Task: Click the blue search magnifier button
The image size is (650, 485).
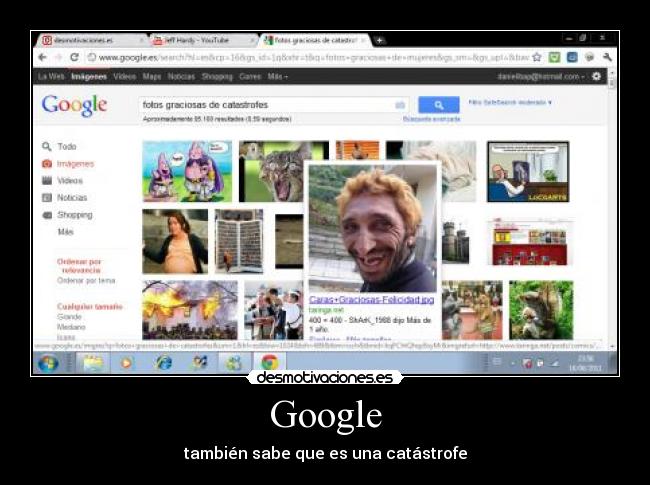Action: 439,104
